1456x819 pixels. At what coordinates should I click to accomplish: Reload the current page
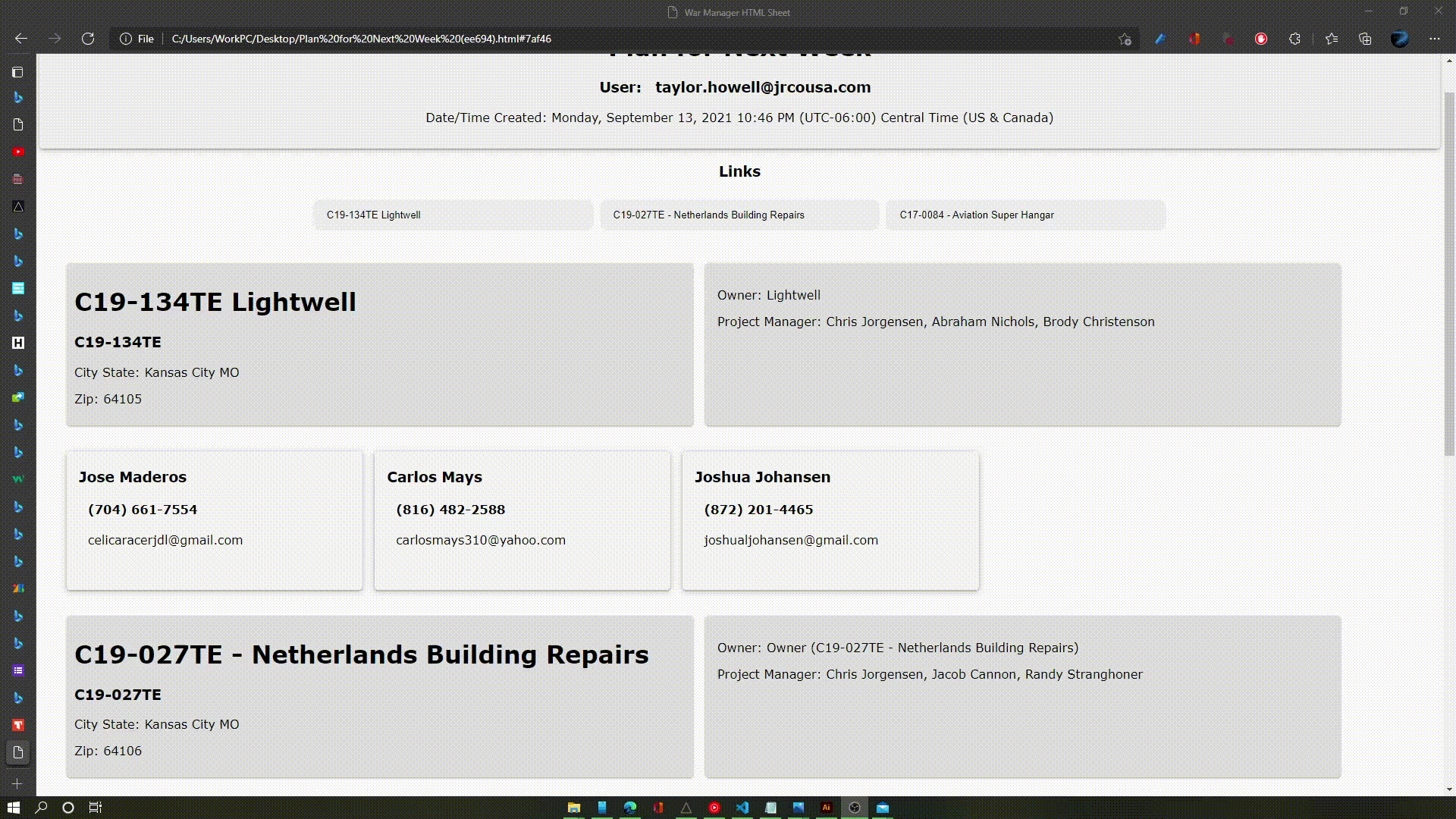pos(88,39)
